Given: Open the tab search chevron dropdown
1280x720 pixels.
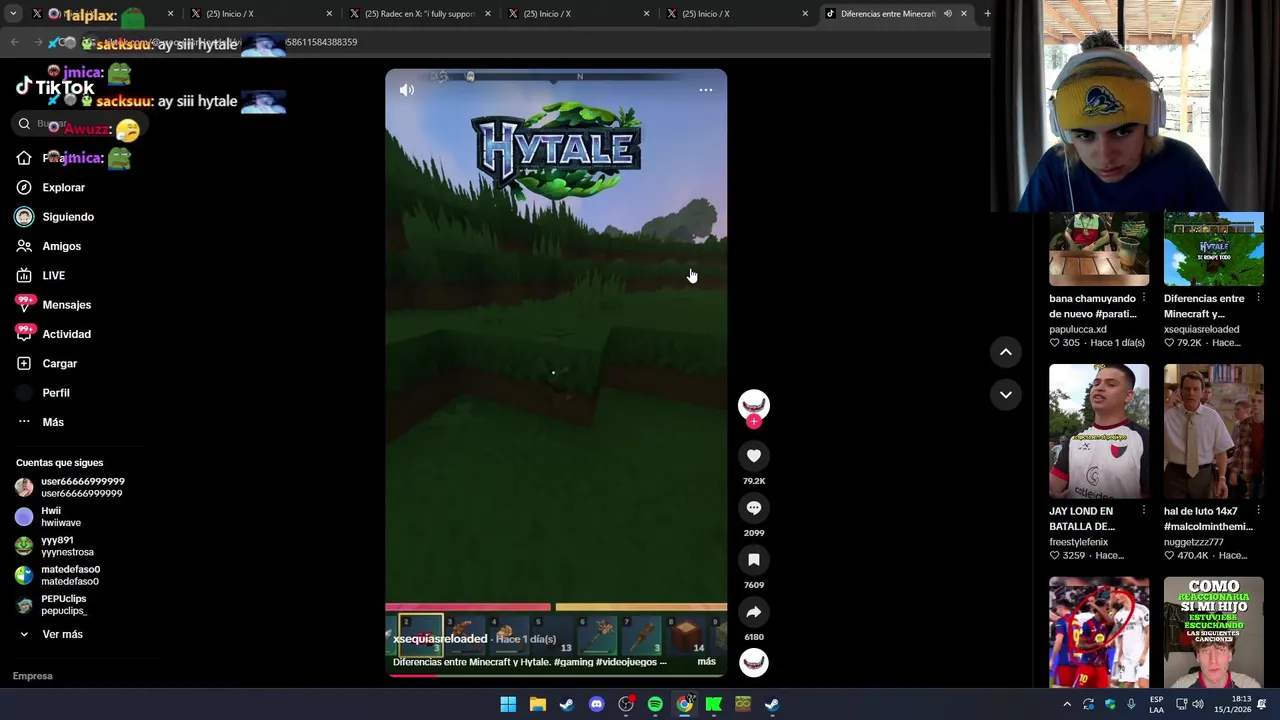Looking at the screenshot, I should coord(14,14).
